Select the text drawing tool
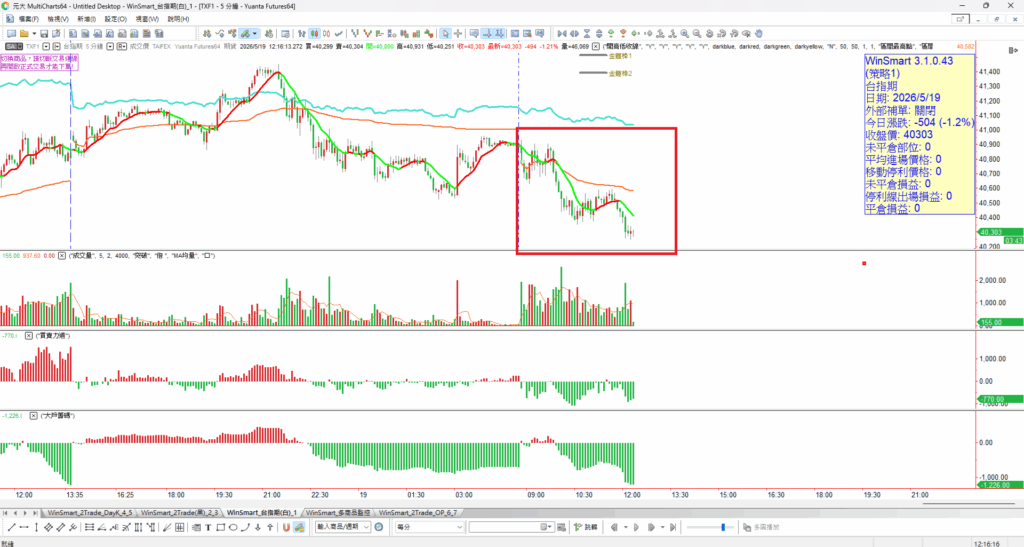Viewport: 1024px width, 547px height. [208, 527]
